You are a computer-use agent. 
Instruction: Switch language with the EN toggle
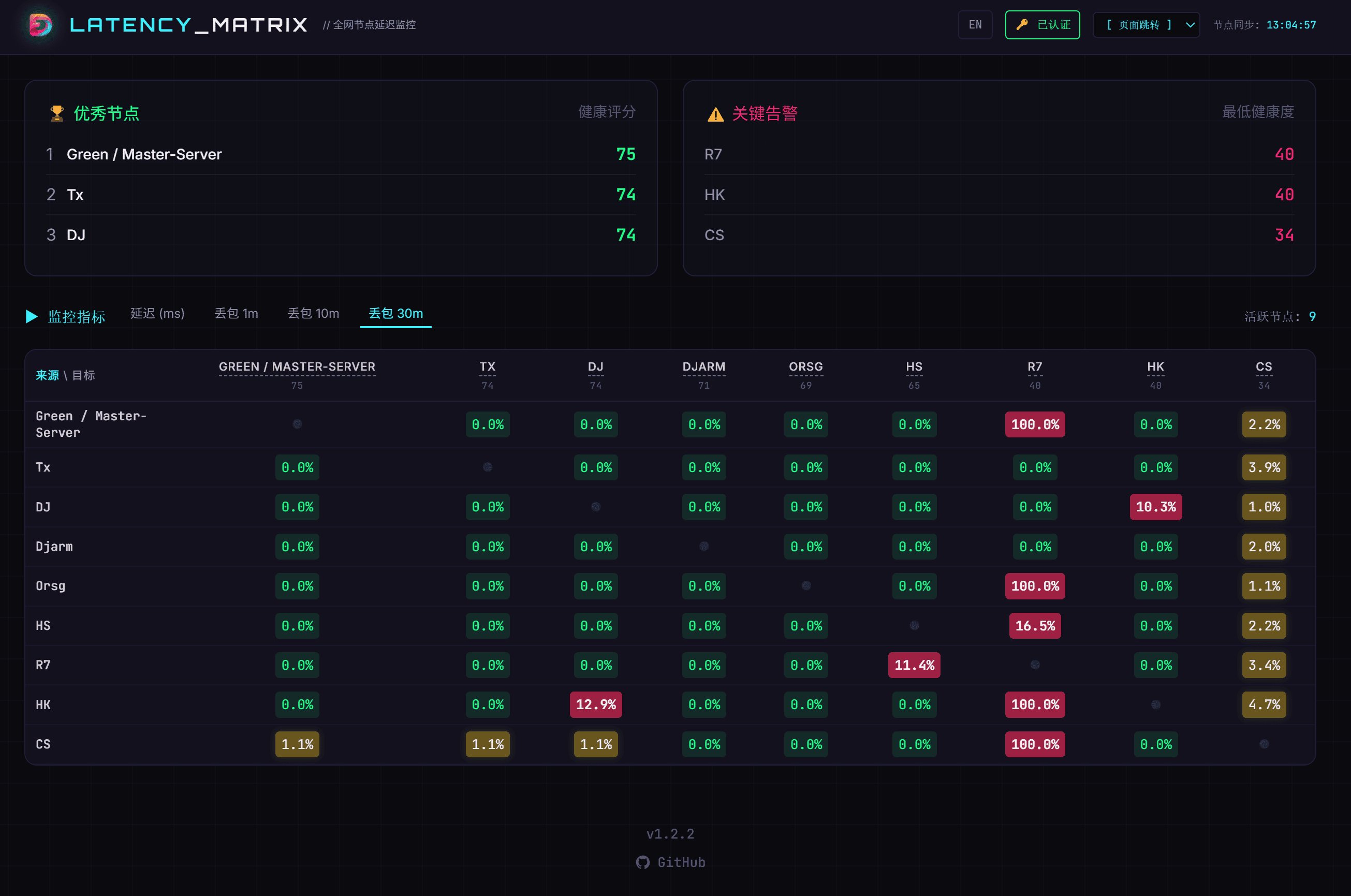(975, 24)
